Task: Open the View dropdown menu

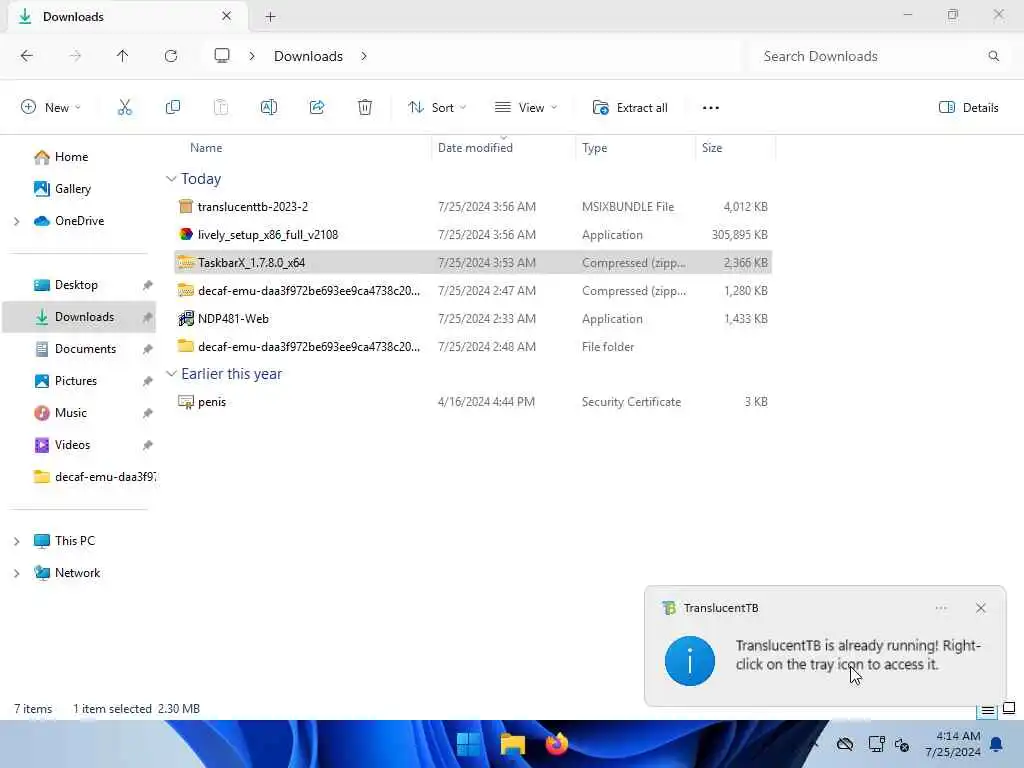Action: coord(526,108)
